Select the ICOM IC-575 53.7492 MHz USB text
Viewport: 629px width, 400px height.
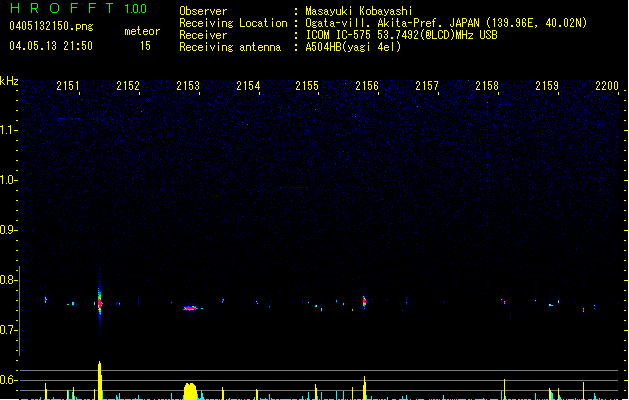pyautogui.click(x=401, y=35)
